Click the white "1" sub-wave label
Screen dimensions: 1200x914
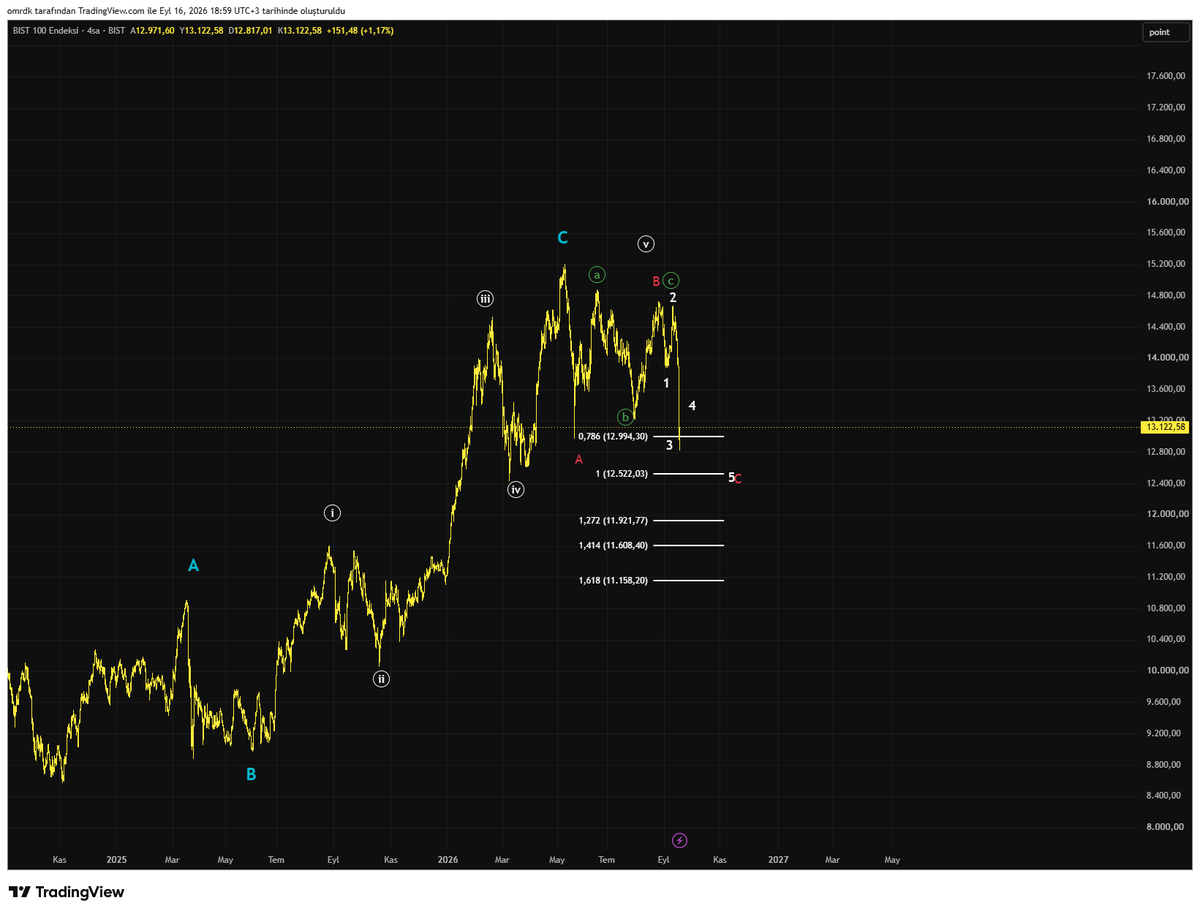tap(666, 383)
